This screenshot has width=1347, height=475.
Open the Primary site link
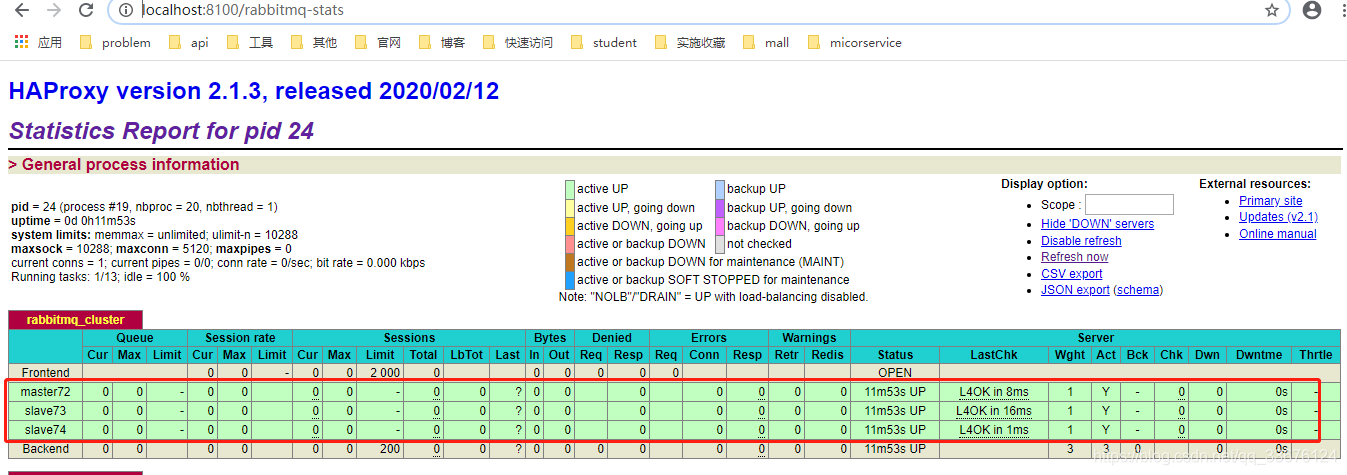pos(1270,201)
